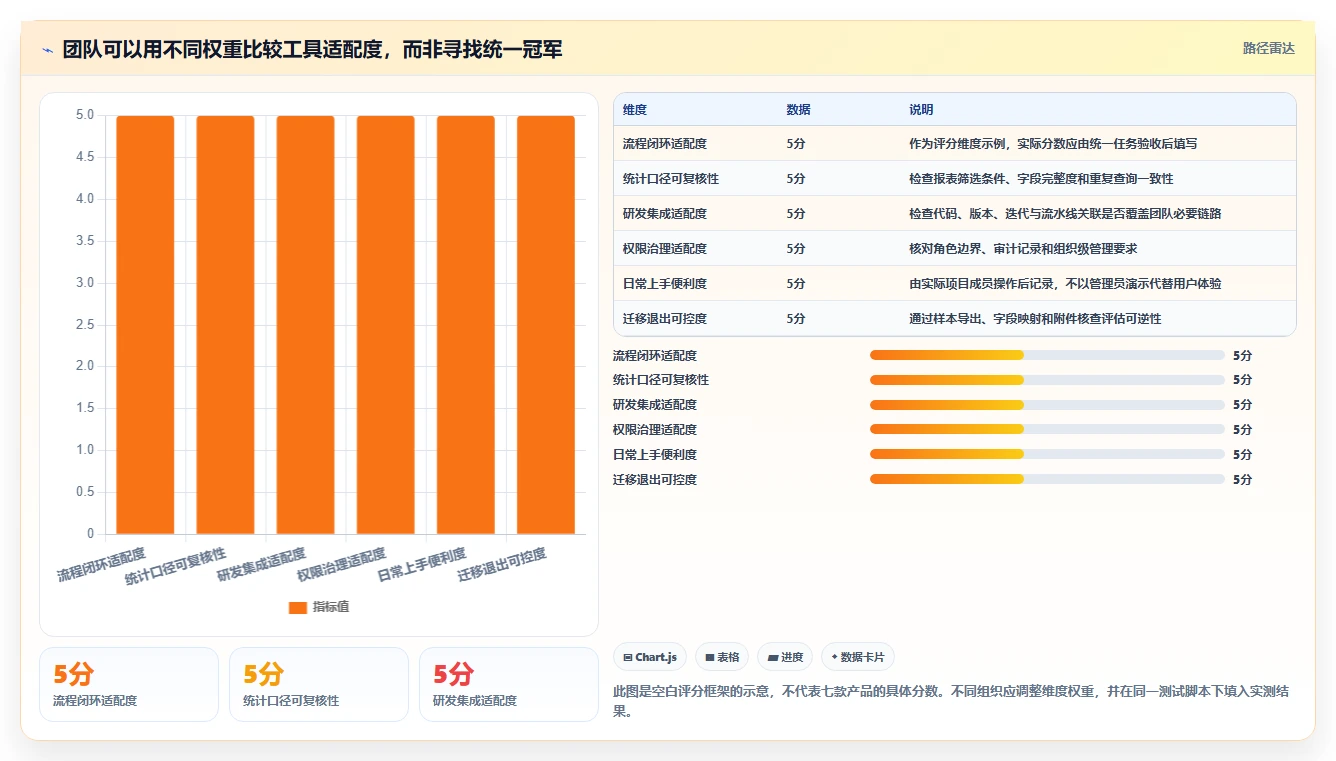Click description 检查报表筛选条件、字段完整度和重复查询一致性
The width and height of the screenshot is (1336, 761).
1041,179
